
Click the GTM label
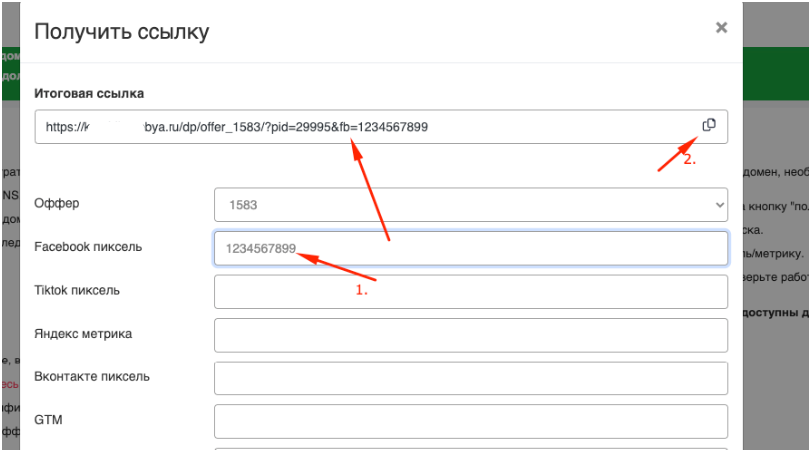tap(48, 419)
